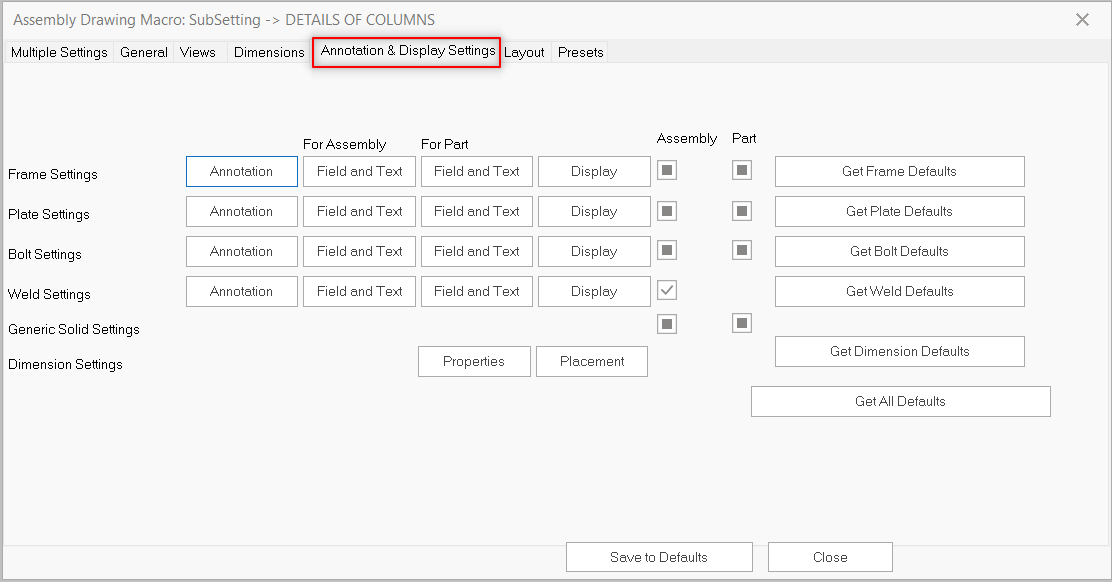Click the Frame Settings Annotation button
1112x582 pixels.
pyautogui.click(x=242, y=171)
